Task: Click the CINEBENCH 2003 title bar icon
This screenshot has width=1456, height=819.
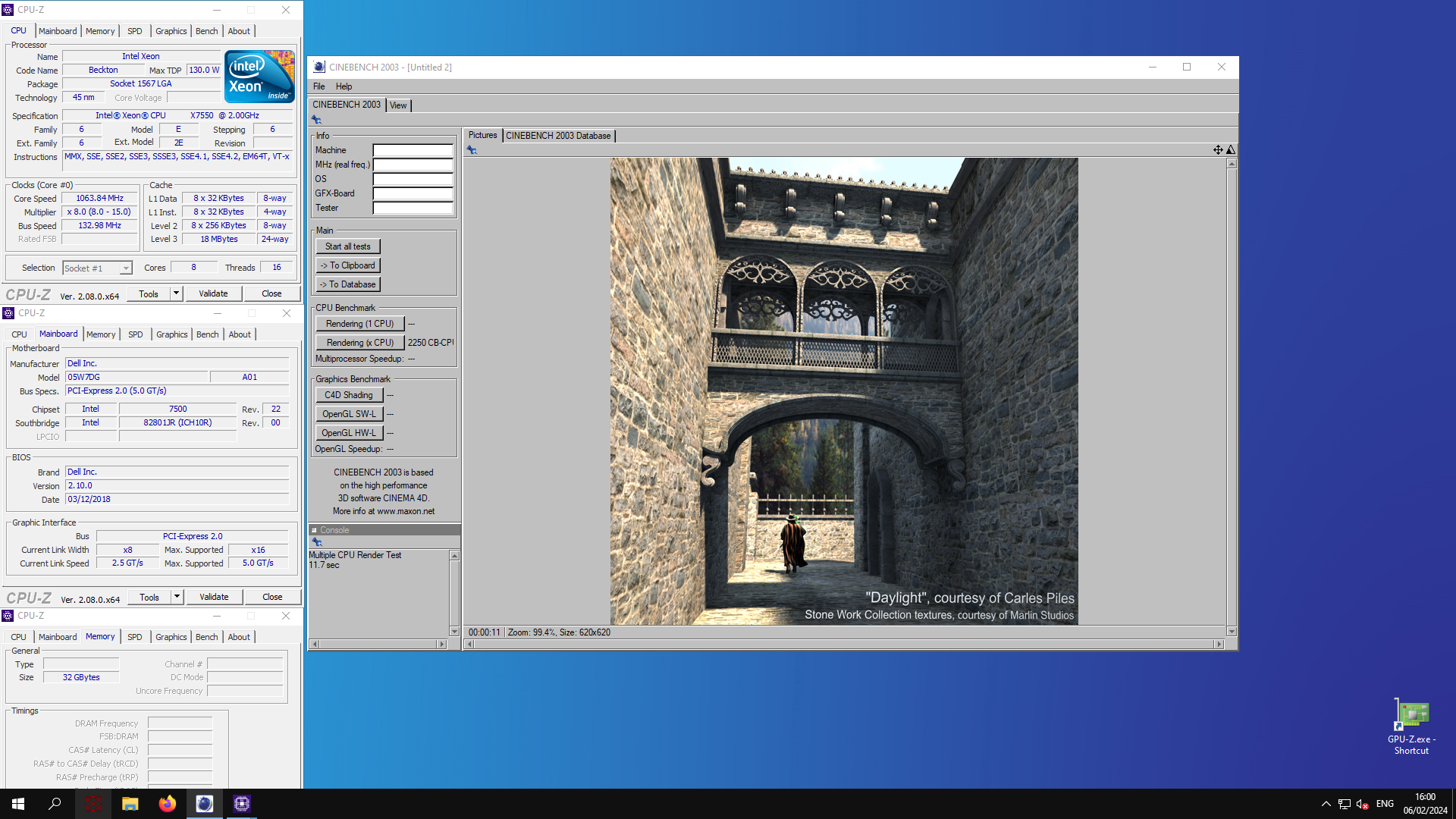Action: pos(319,67)
